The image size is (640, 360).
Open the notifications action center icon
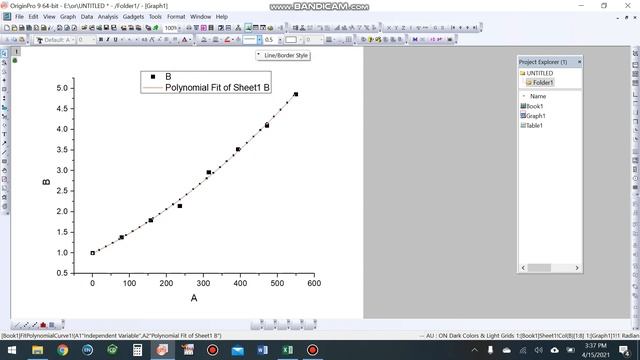[x=624, y=350]
